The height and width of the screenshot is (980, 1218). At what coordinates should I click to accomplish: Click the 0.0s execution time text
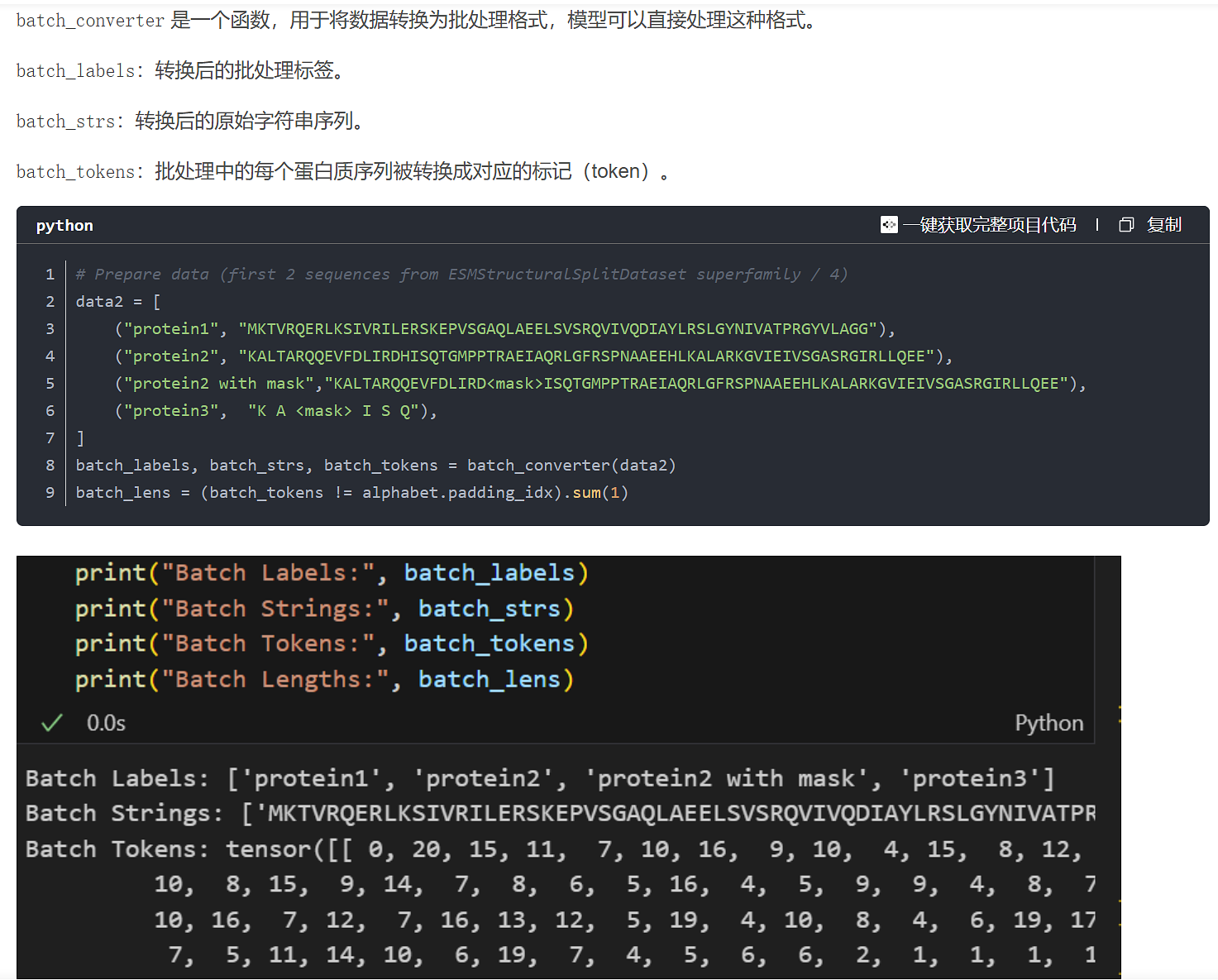point(106,724)
